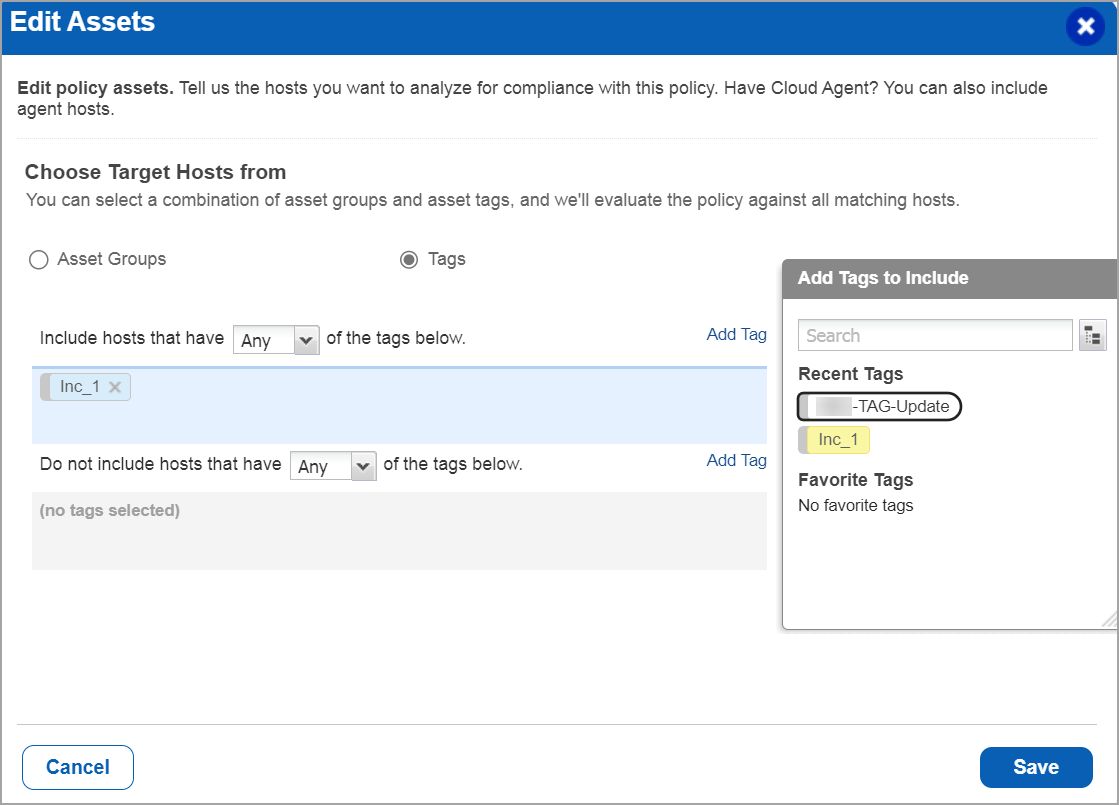
Task: Save the policy asset changes
Action: [1035, 767]
